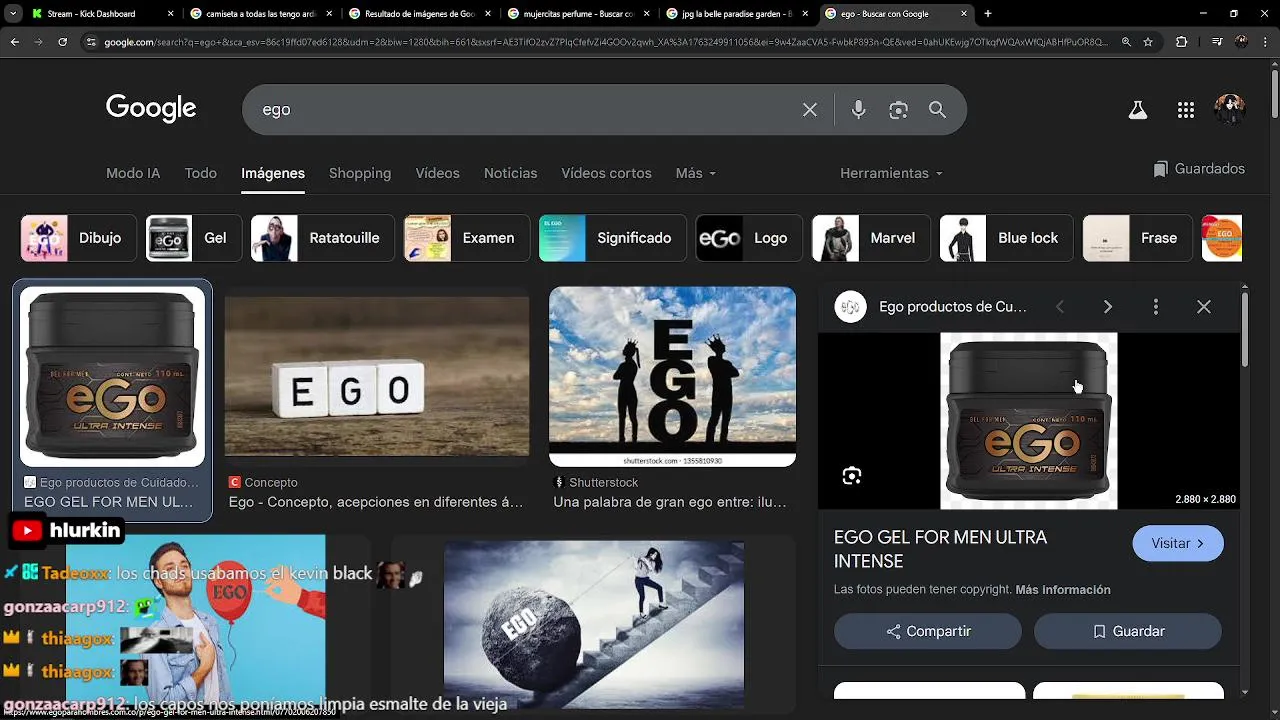Filter images by Significado chip

pyautogui.click(x=612, y=238)
